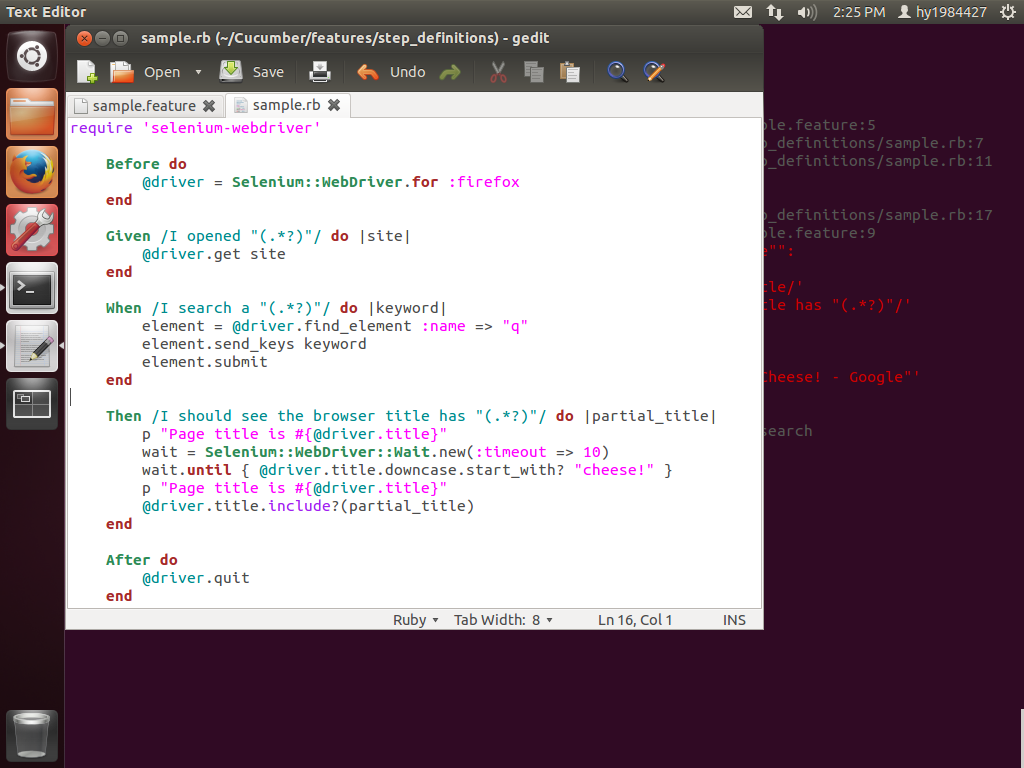The image size is (1024, 768).
Task: Click the 2:25 PM clock
Action: point(859,12)
